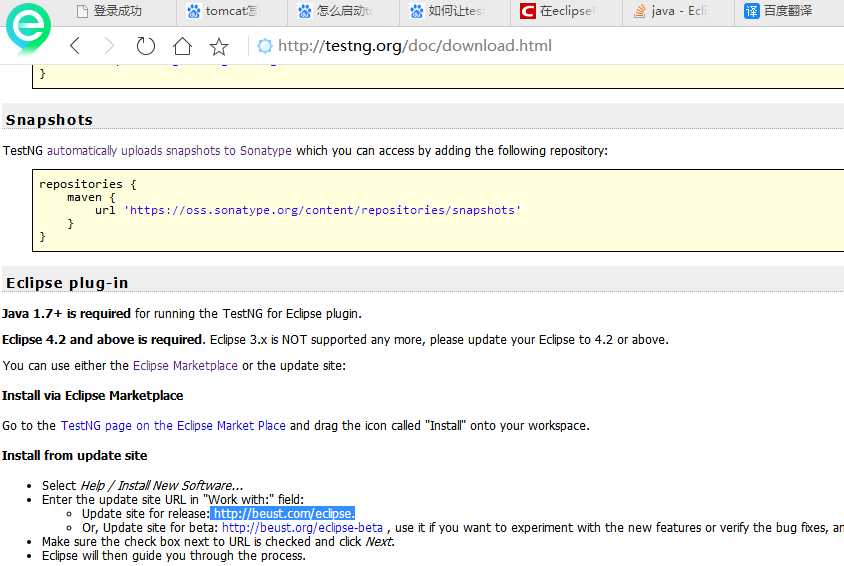Click the Stack Overflow icon on java tab

[x=639, y=11]
